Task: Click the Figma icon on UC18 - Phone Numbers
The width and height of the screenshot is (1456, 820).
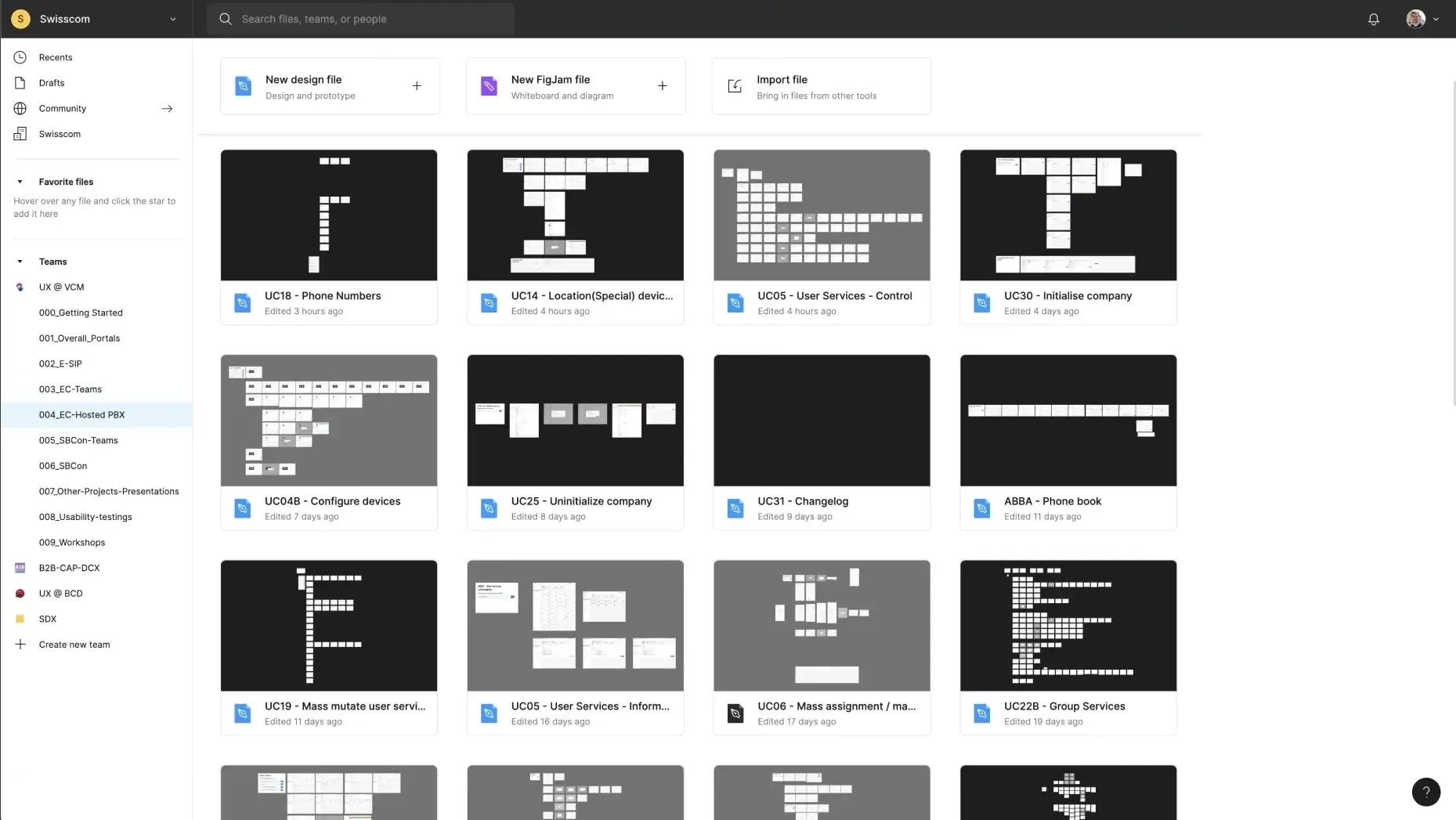Action: pyautogui.click(x=242, y=303)
